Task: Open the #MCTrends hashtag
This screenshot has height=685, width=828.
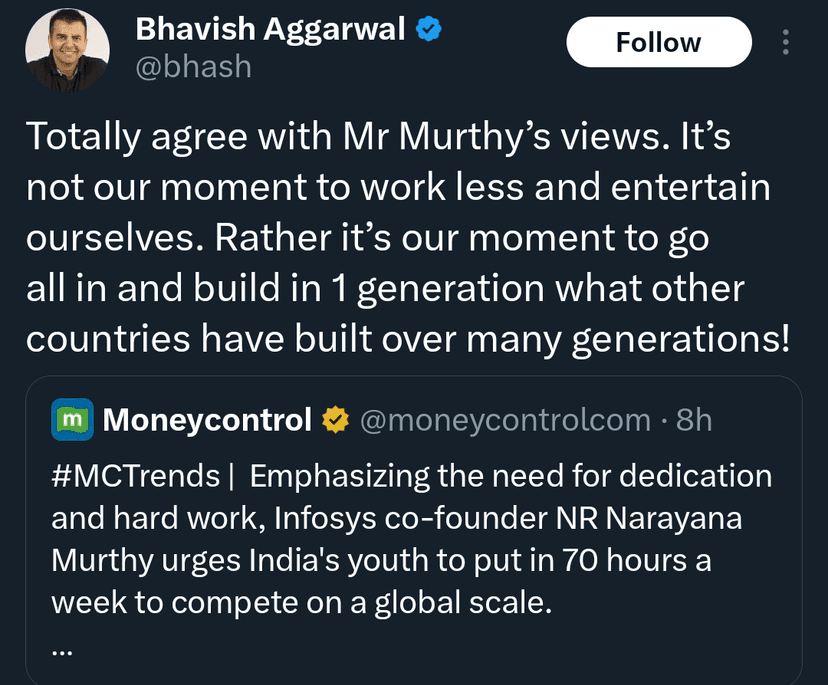Action: pyautogui.click(x=135, y=475)
